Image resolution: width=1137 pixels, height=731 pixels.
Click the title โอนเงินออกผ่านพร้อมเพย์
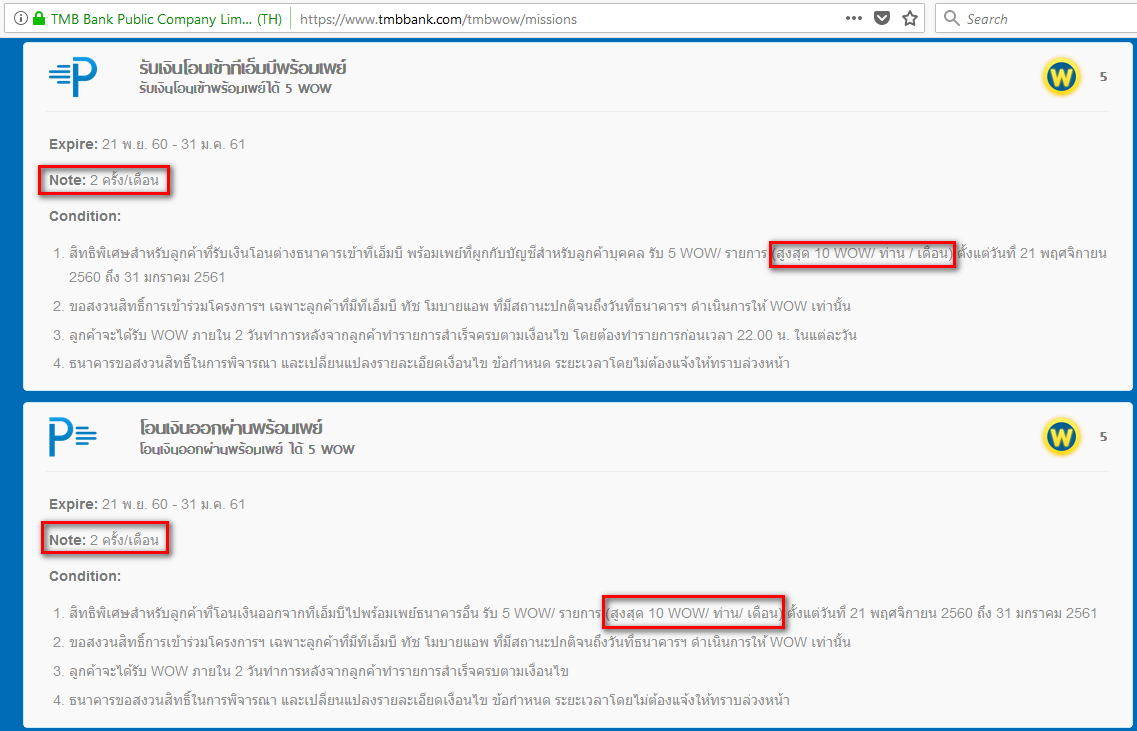231,428
